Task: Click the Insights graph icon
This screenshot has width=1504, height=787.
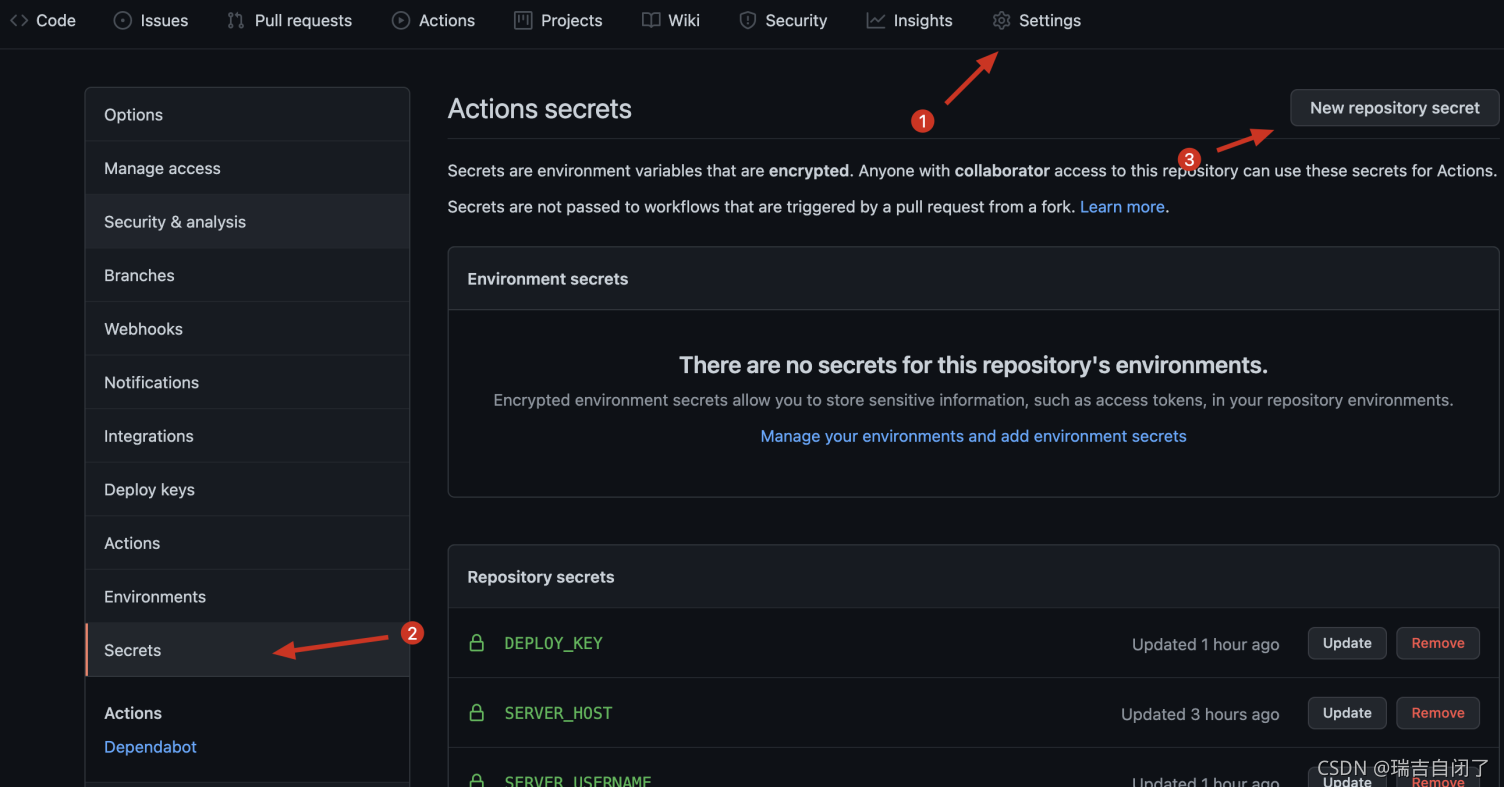Action: click(x=875, y=20)
